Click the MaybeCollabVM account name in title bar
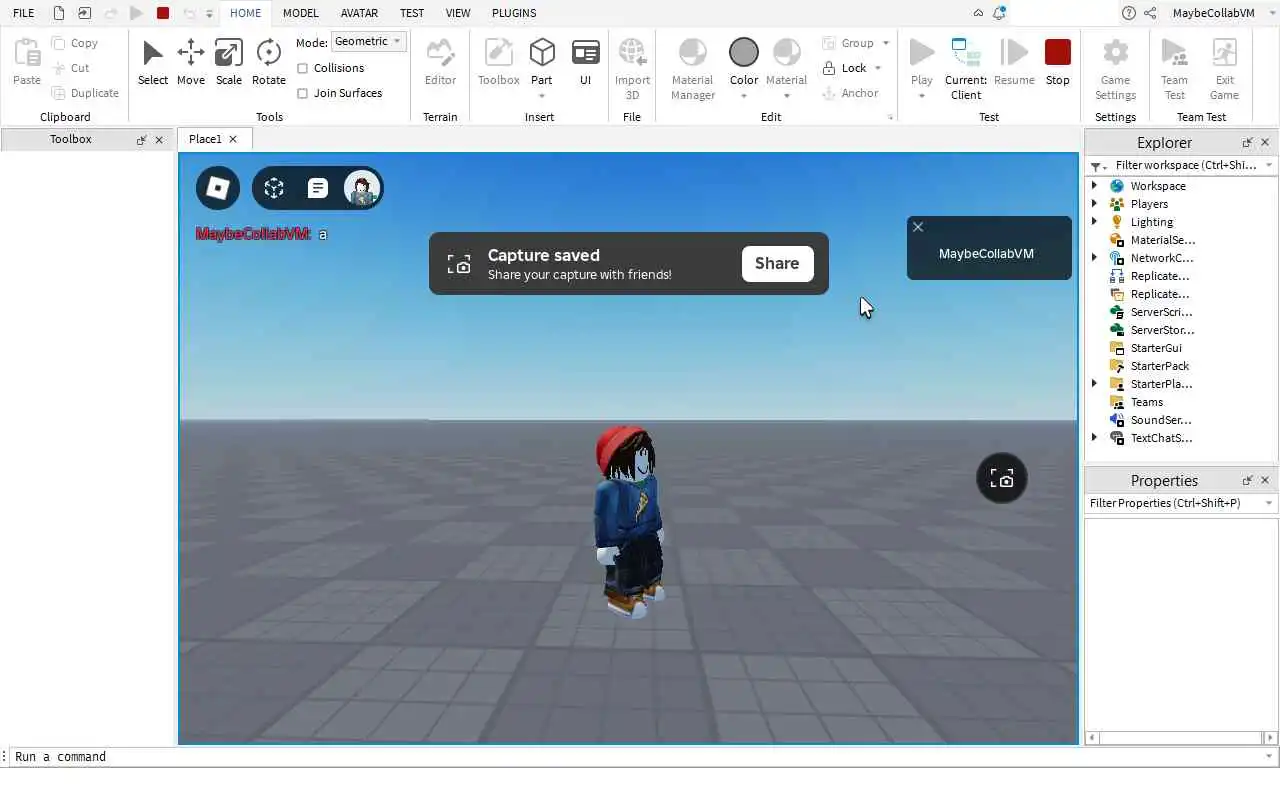Image resolution: width=1280 pixels, height=800 pixels. point(1213,13)
